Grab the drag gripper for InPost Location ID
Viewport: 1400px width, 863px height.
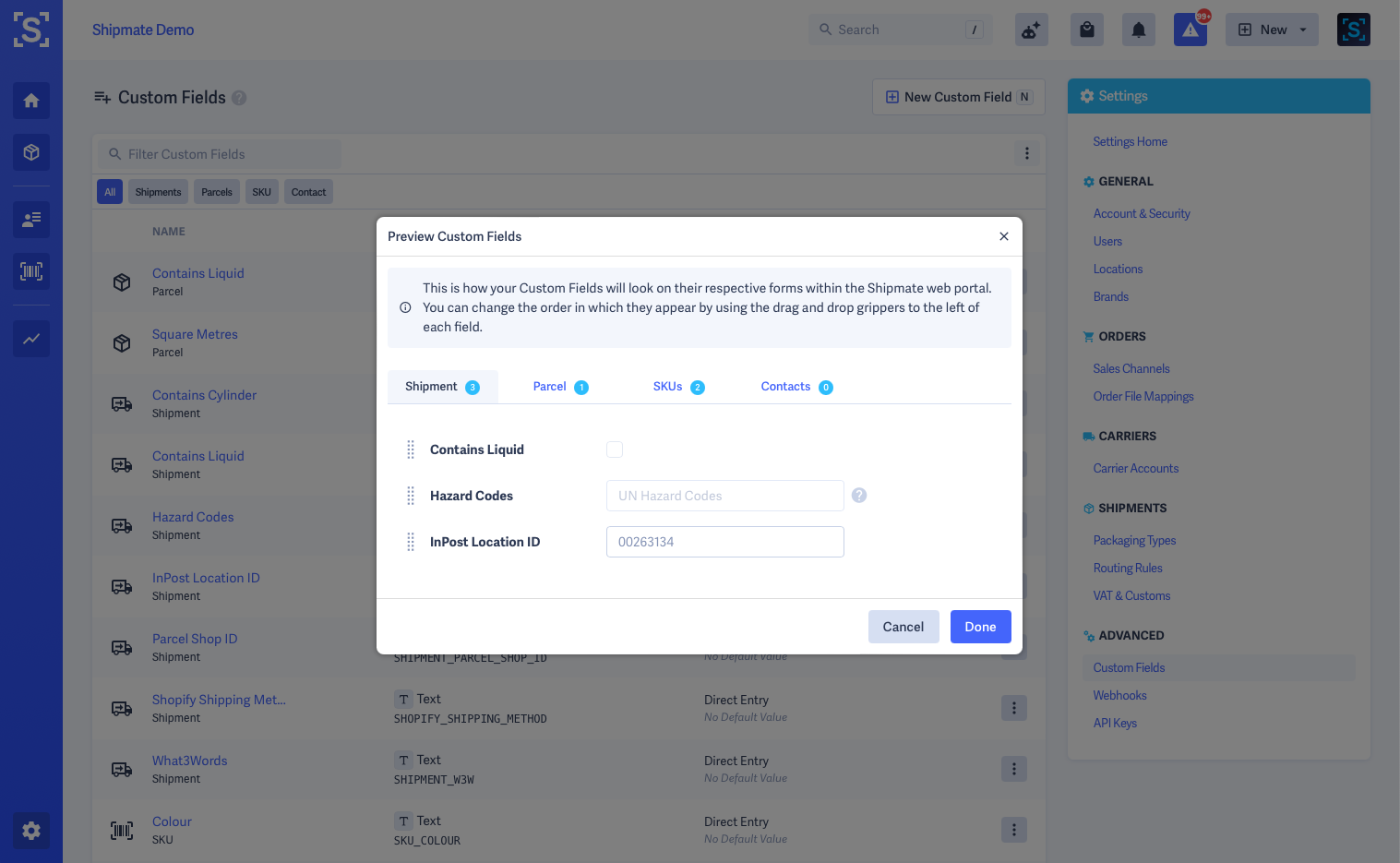coord(411,542)
